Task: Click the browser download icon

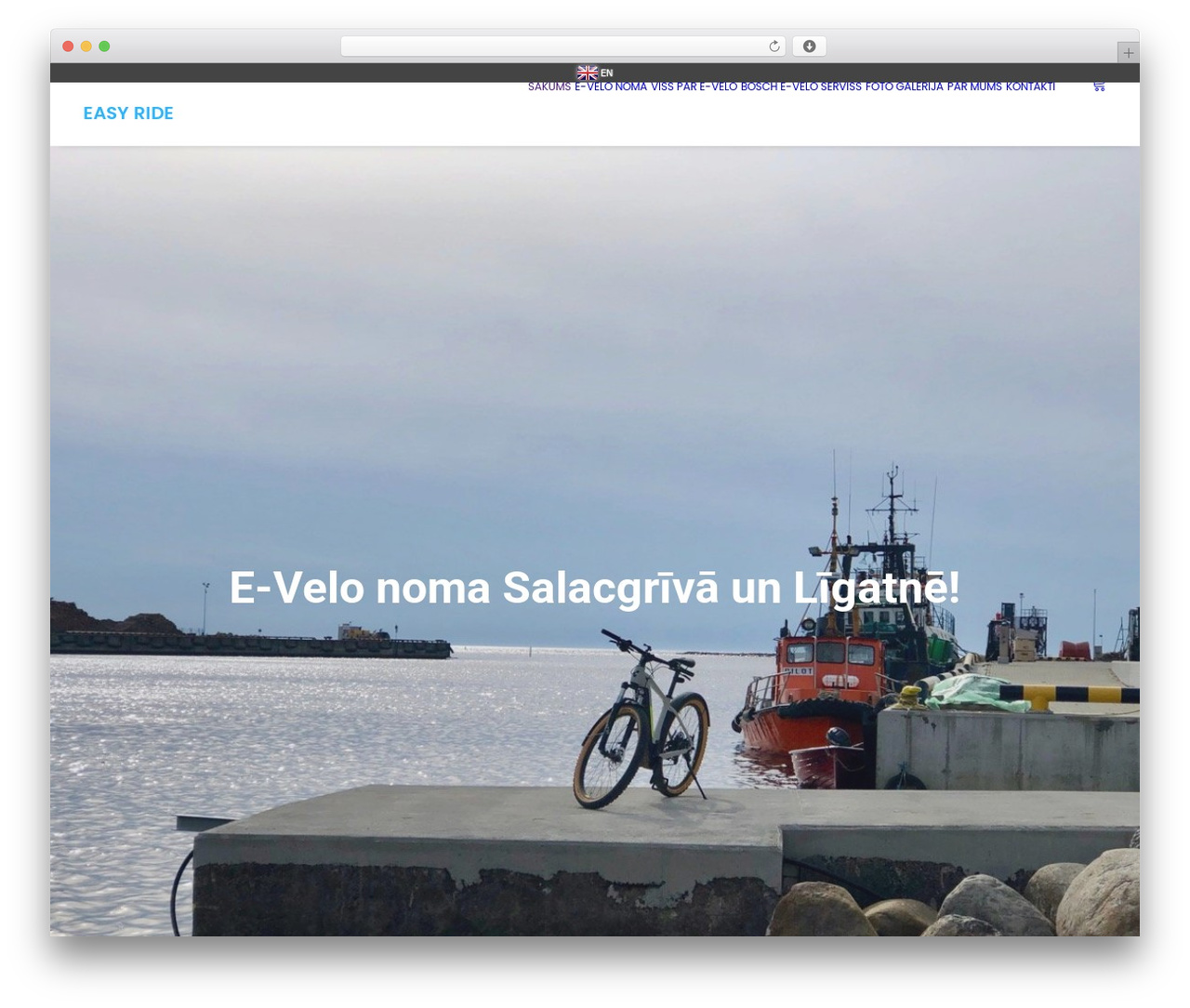Action: tap(810, 46)
